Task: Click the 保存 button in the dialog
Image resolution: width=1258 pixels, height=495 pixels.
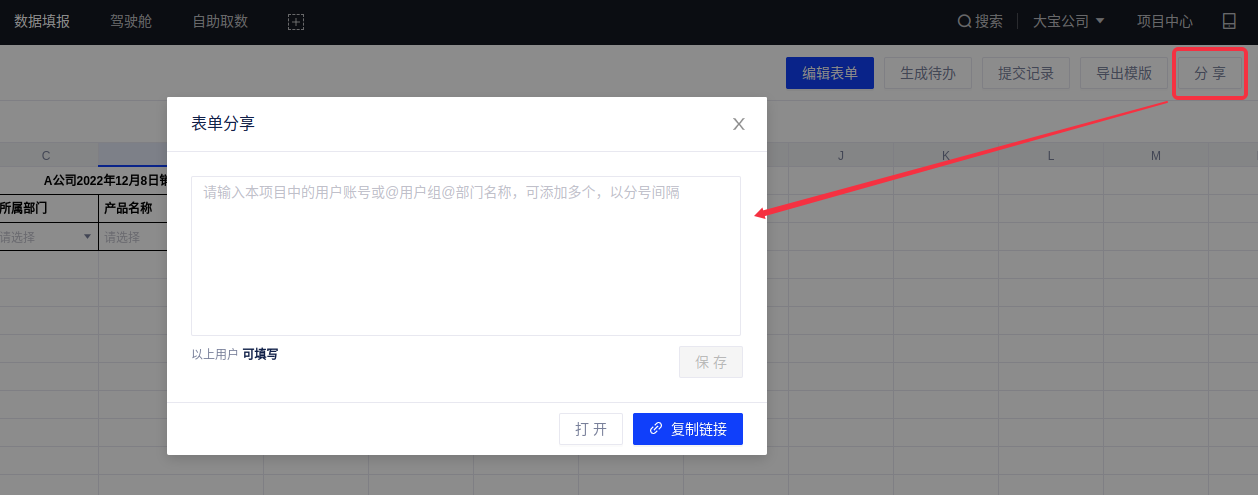Action: (711, 362)
